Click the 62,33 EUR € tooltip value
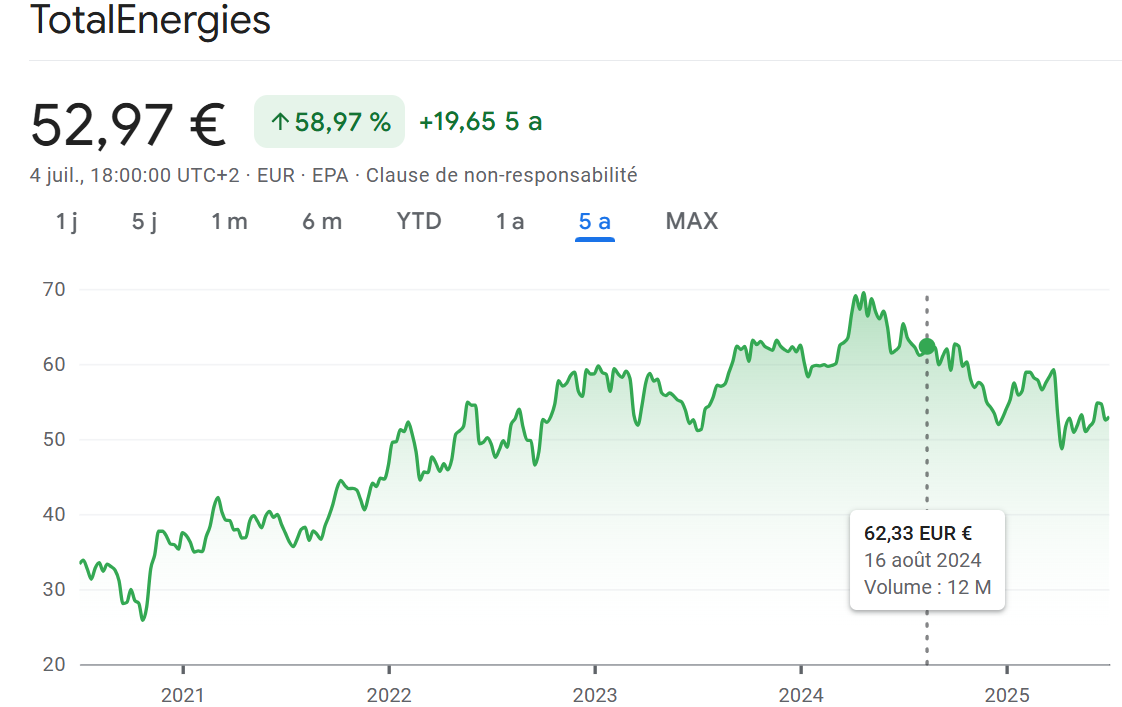 (x=918, y=533)
